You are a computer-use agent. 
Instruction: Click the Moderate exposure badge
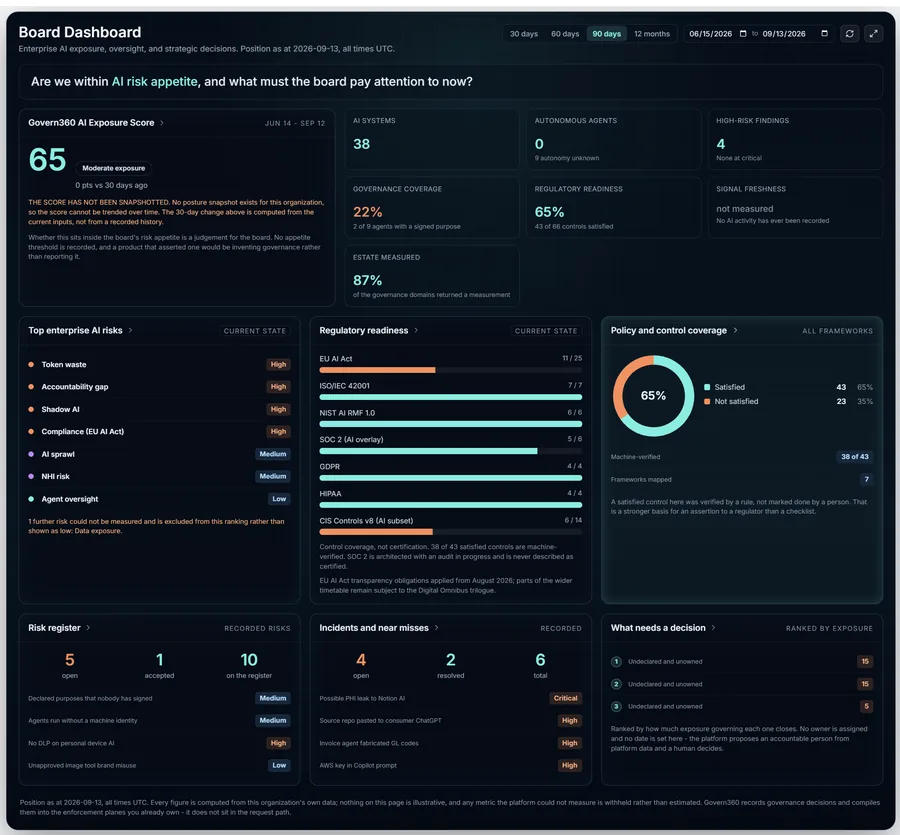[x=114, y=168]
